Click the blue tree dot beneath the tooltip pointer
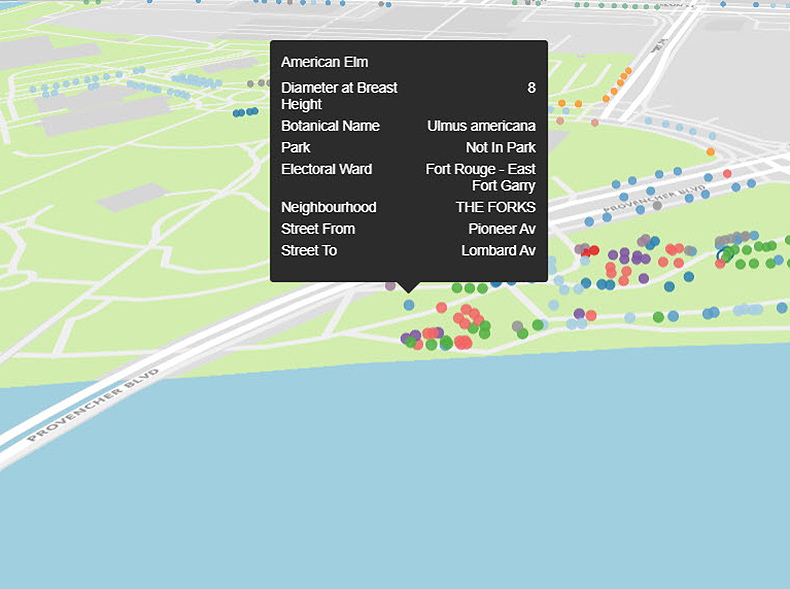The height and width of the screenshot is (589, 790). coord(409,304)
